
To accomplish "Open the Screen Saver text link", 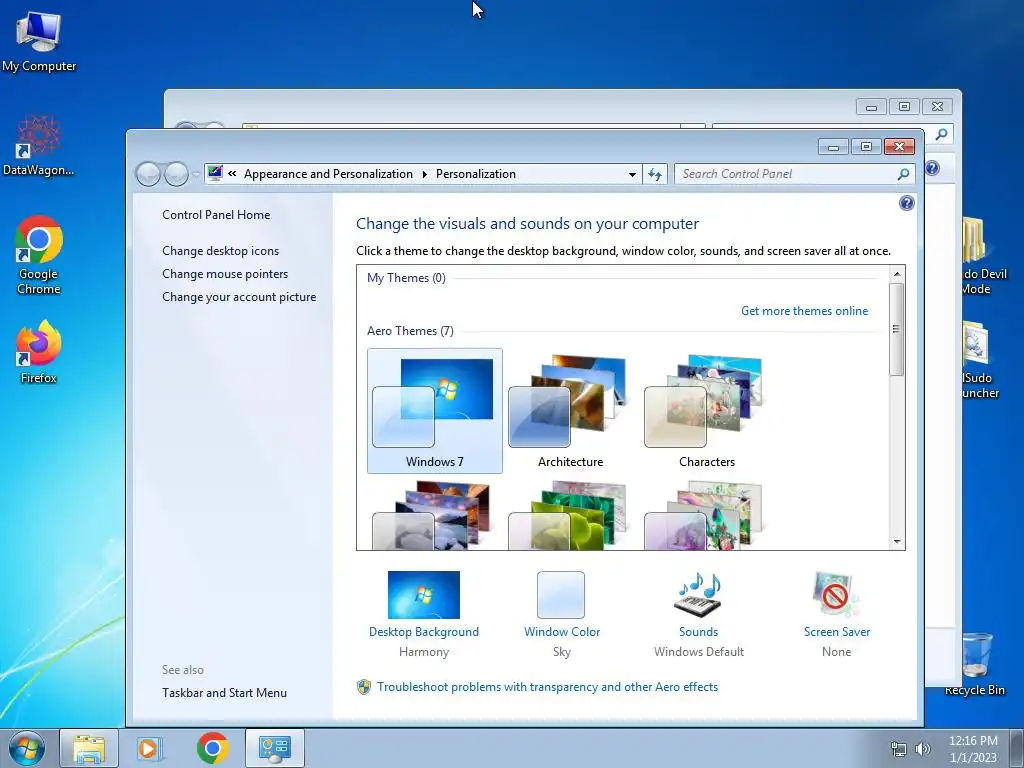I will [837, 632].
